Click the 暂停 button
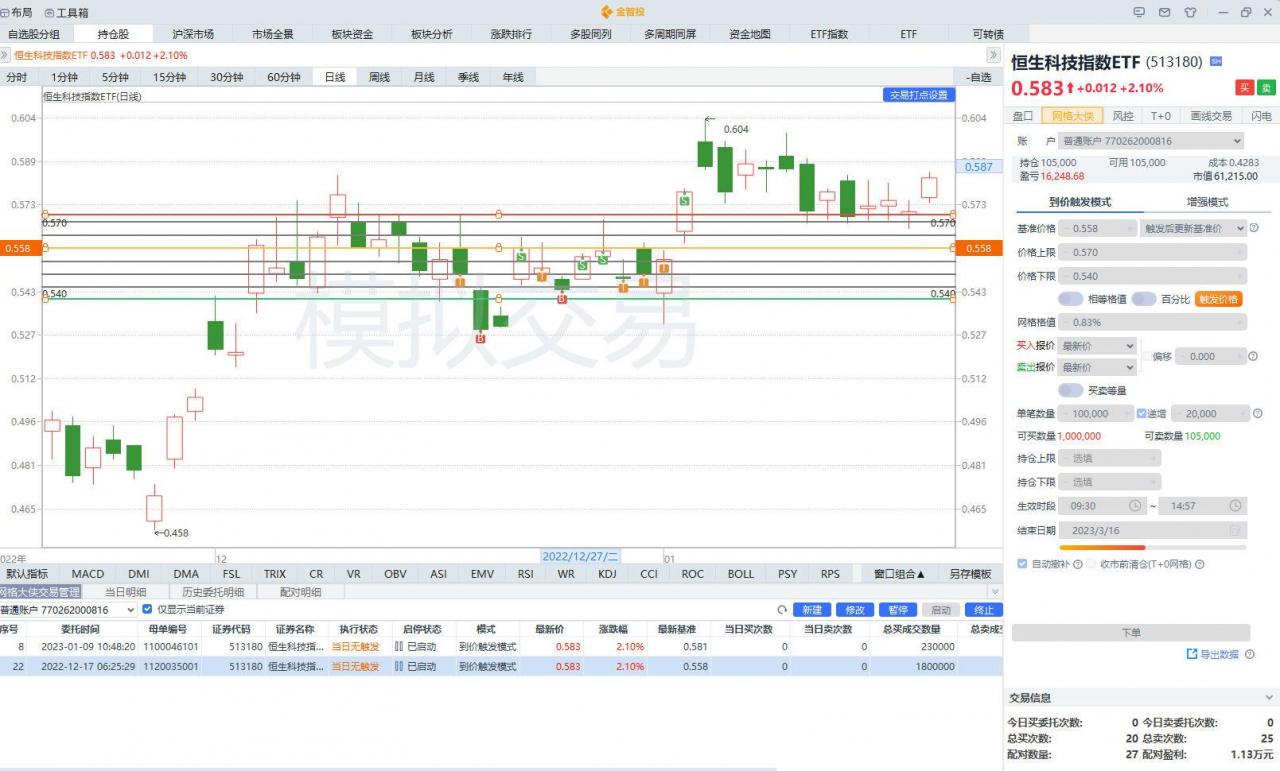This screenshot has height=771, width=1280. (897, 610)
